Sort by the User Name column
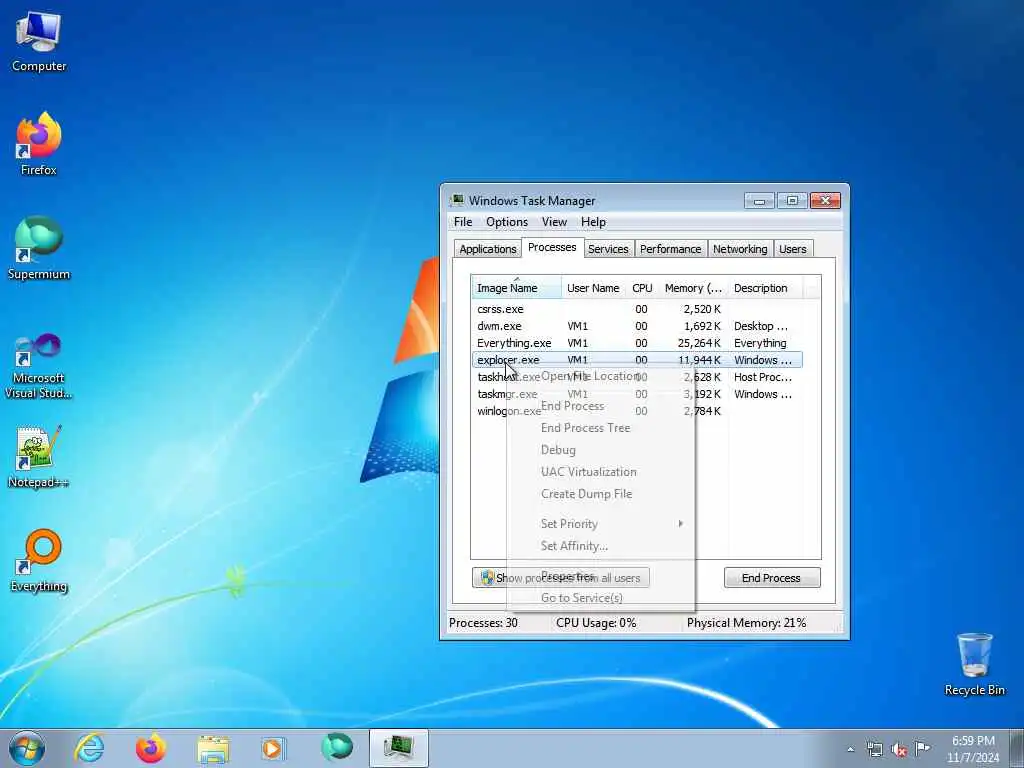 [x=593, y=288]
